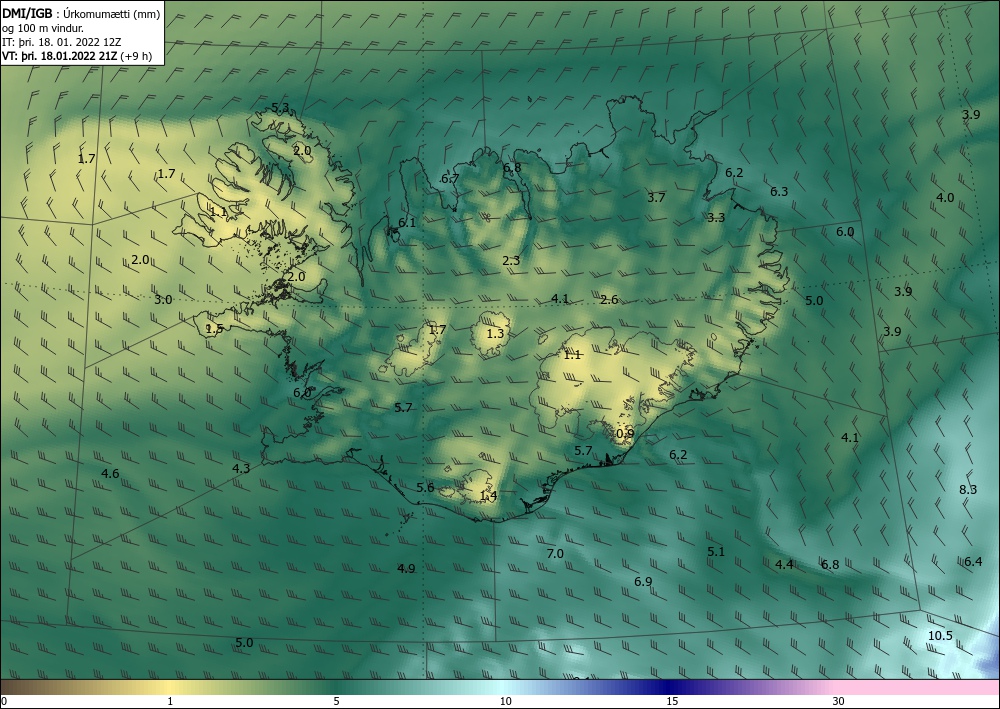Click the 4.4 precipitation value
Viewport: 1000px width, 709px height.
[x=784, y=564]
